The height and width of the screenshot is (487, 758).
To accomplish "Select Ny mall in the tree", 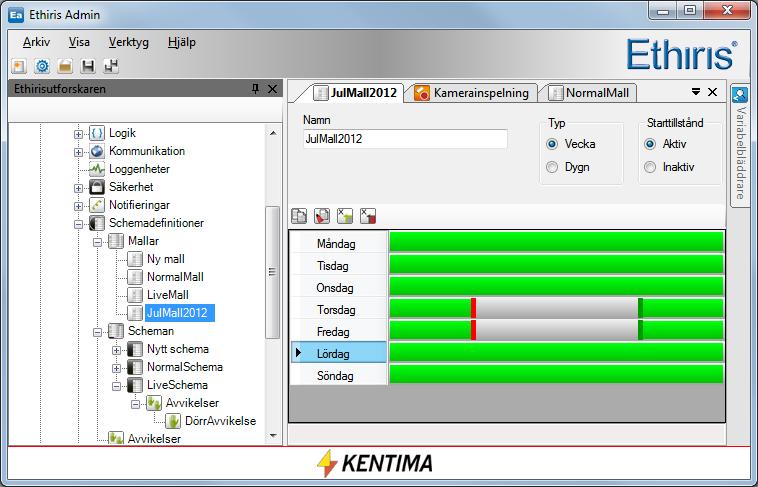I will [x=166, y=259].
